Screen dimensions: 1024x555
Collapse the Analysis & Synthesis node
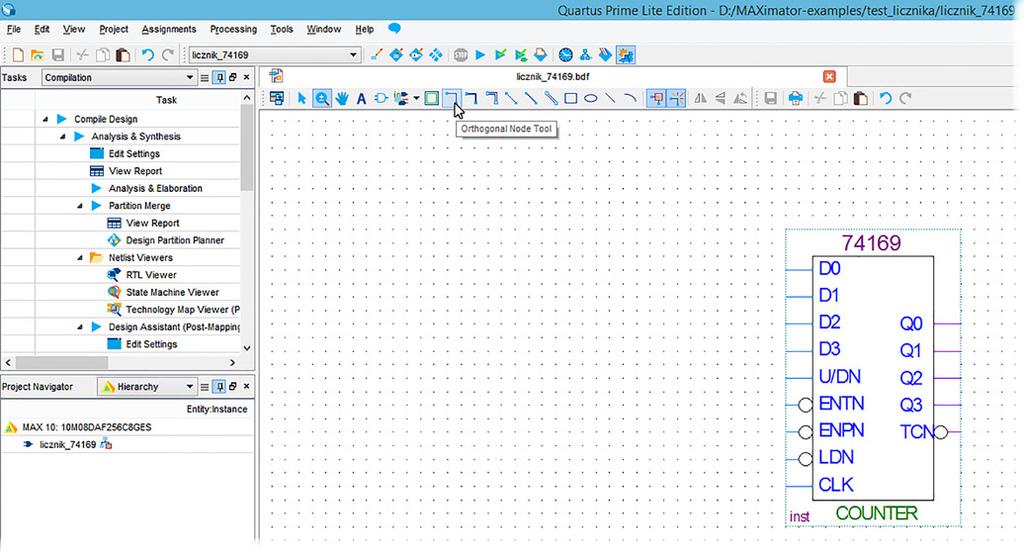tap(63, 136)
